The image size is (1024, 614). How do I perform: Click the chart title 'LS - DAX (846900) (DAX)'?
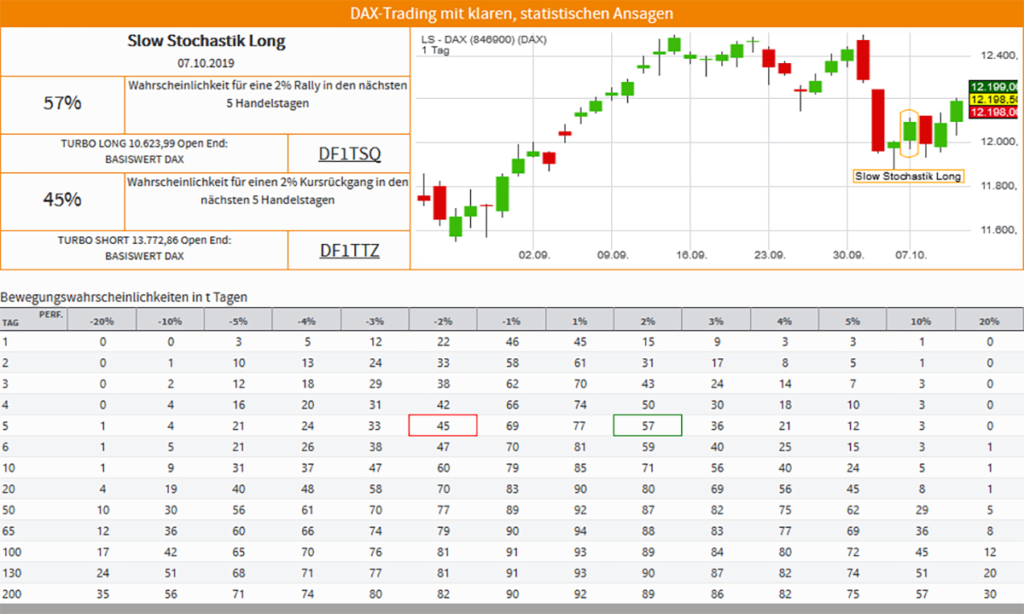[484, 39]
